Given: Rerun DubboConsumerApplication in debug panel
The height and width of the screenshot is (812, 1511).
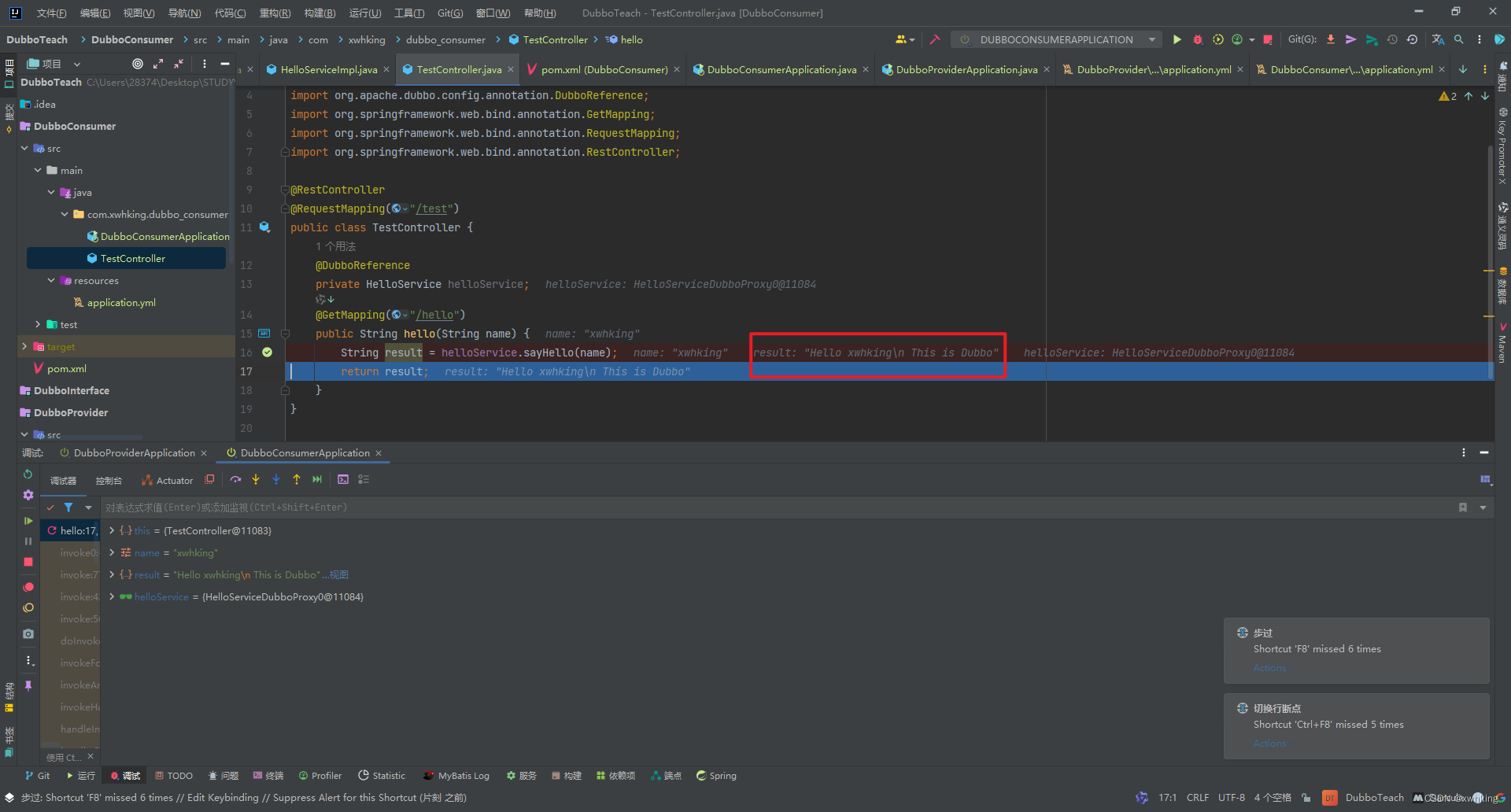Looking at the screenshot, I should coord(28,474).
